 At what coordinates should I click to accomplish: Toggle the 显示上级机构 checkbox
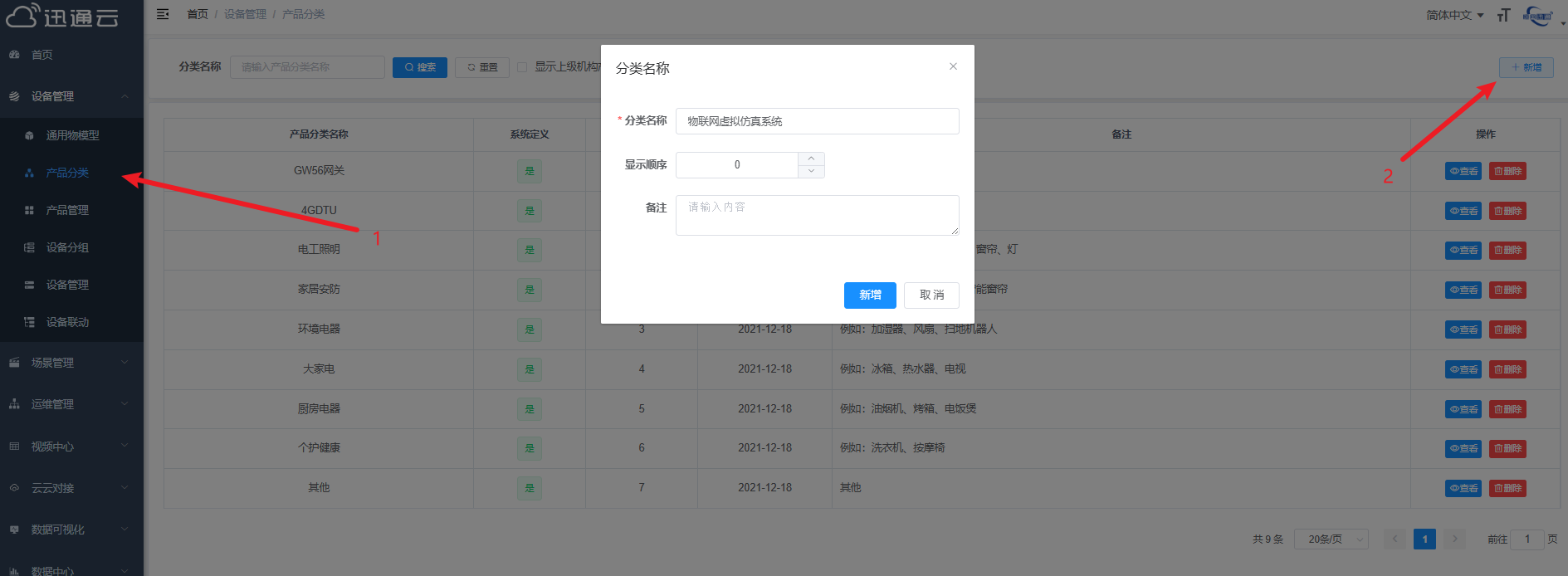coord(522,67)
